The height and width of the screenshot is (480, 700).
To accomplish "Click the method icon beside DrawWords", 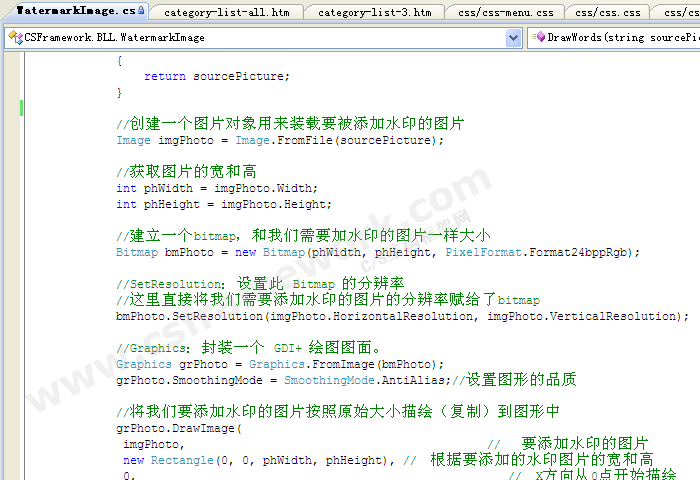I will [x=539, y=38].
